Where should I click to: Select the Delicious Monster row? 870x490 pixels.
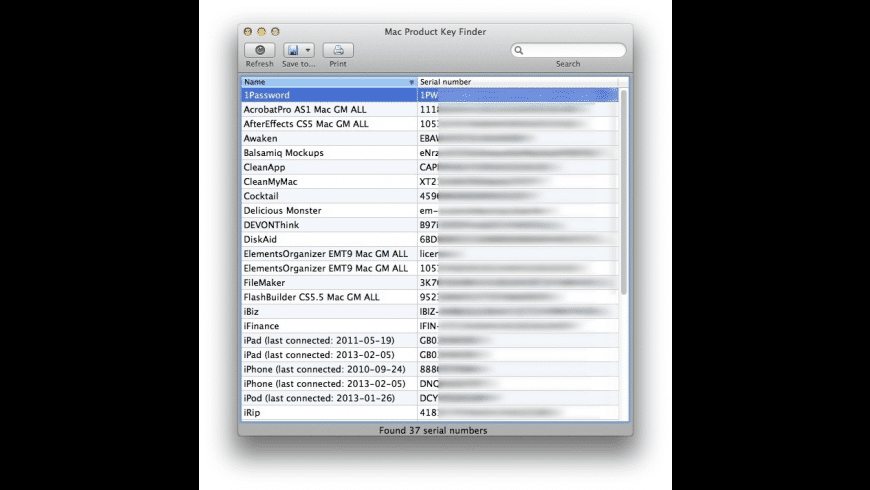(430, 210)
